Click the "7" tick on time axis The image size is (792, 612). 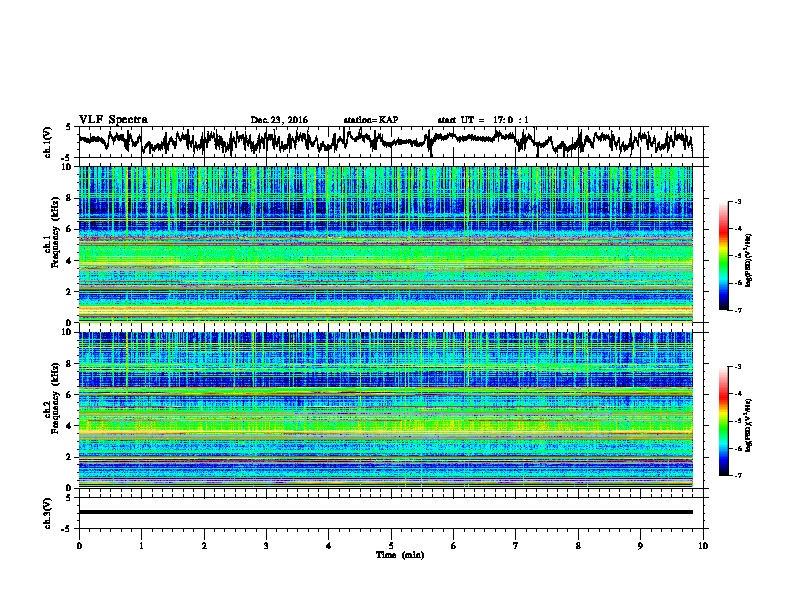tap(516, 546)
